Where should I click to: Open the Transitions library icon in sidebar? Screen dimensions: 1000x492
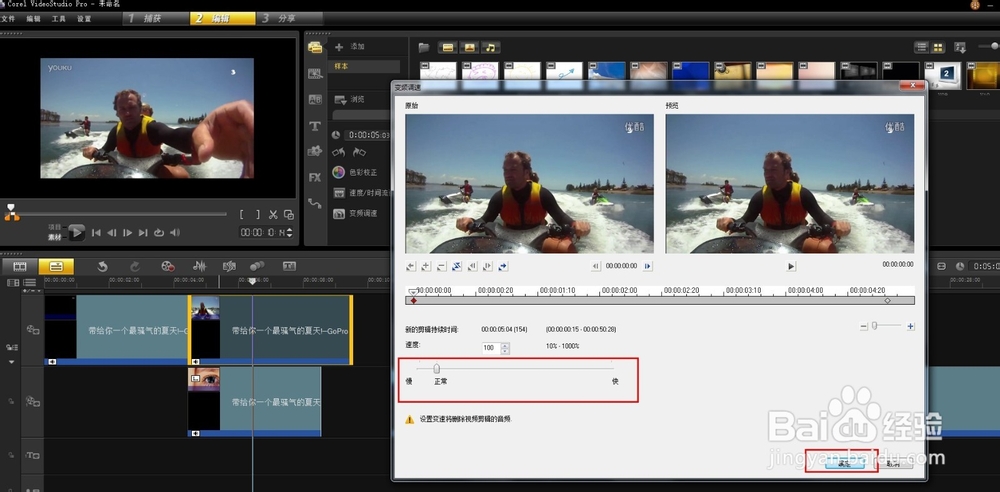pos(315,73)
